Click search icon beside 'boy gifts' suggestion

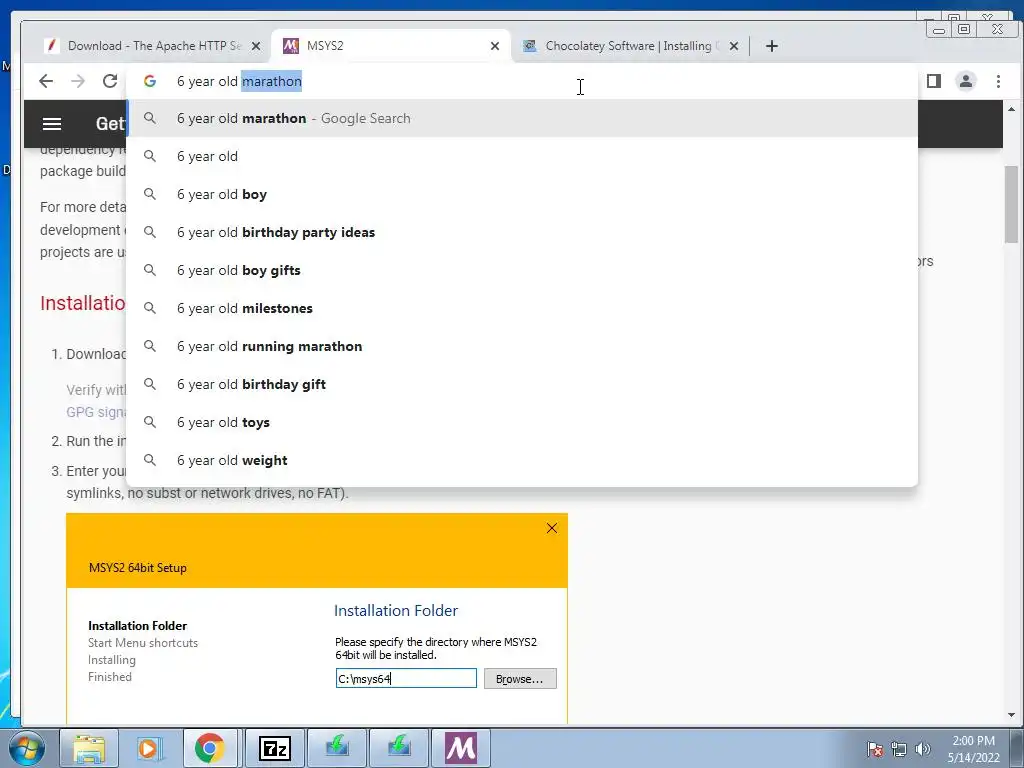[x=150, y=270]
